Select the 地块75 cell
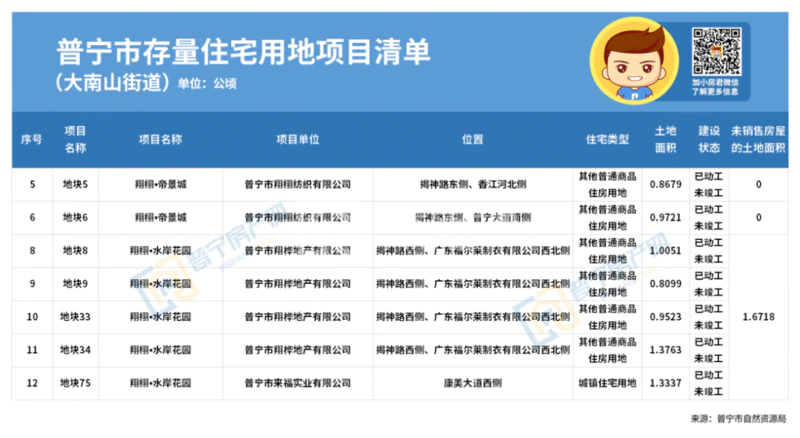The height and width of the screenshot is (438, 800). coord(75,383)
